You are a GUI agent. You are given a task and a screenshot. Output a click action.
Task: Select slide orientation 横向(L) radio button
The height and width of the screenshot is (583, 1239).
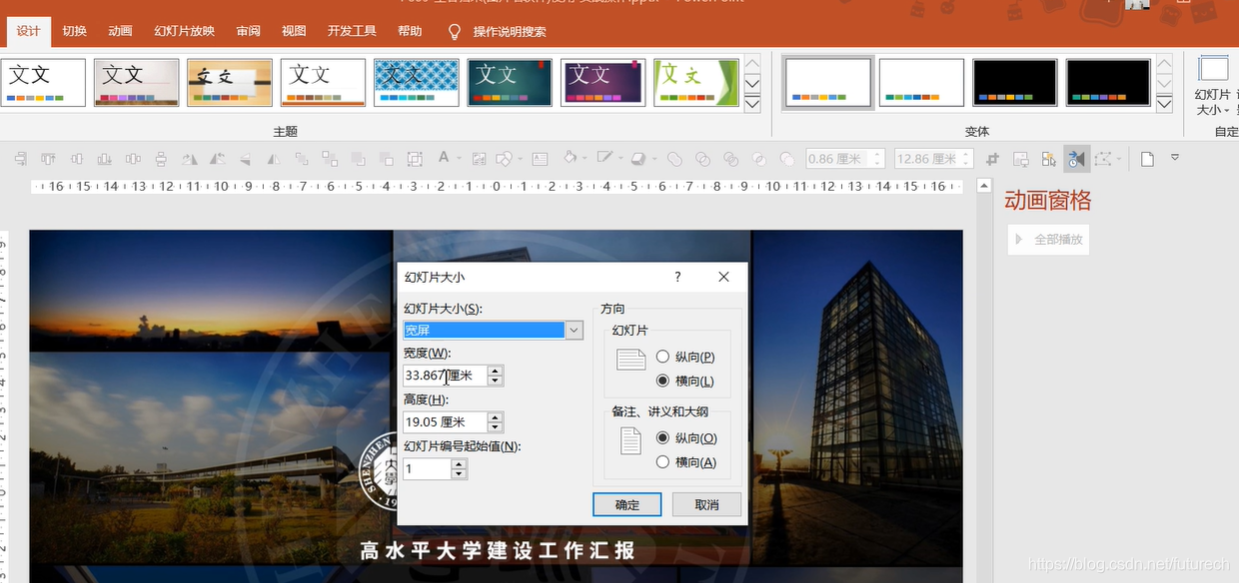point(662,381)
